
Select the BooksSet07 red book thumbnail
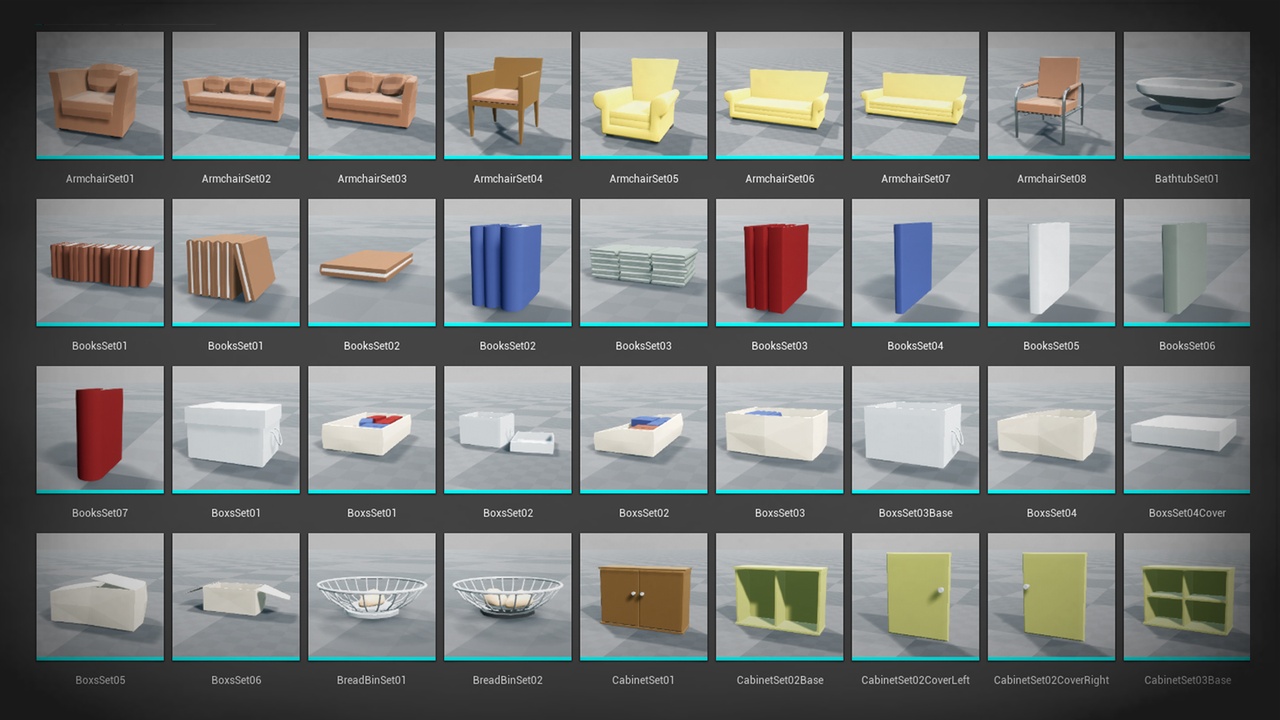coord(100,429)
